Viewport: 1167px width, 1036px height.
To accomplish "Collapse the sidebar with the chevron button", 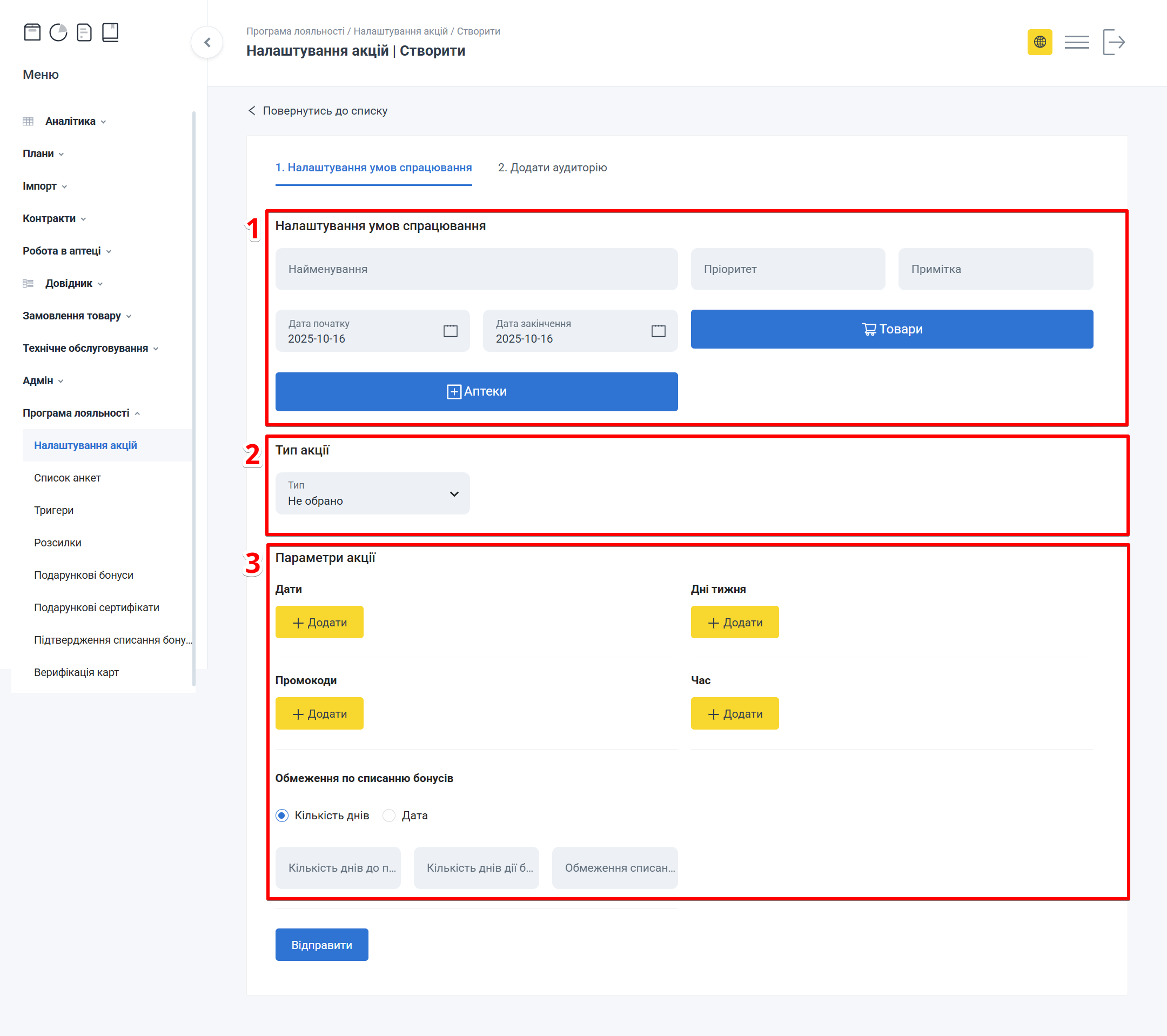I will point(207,42).
